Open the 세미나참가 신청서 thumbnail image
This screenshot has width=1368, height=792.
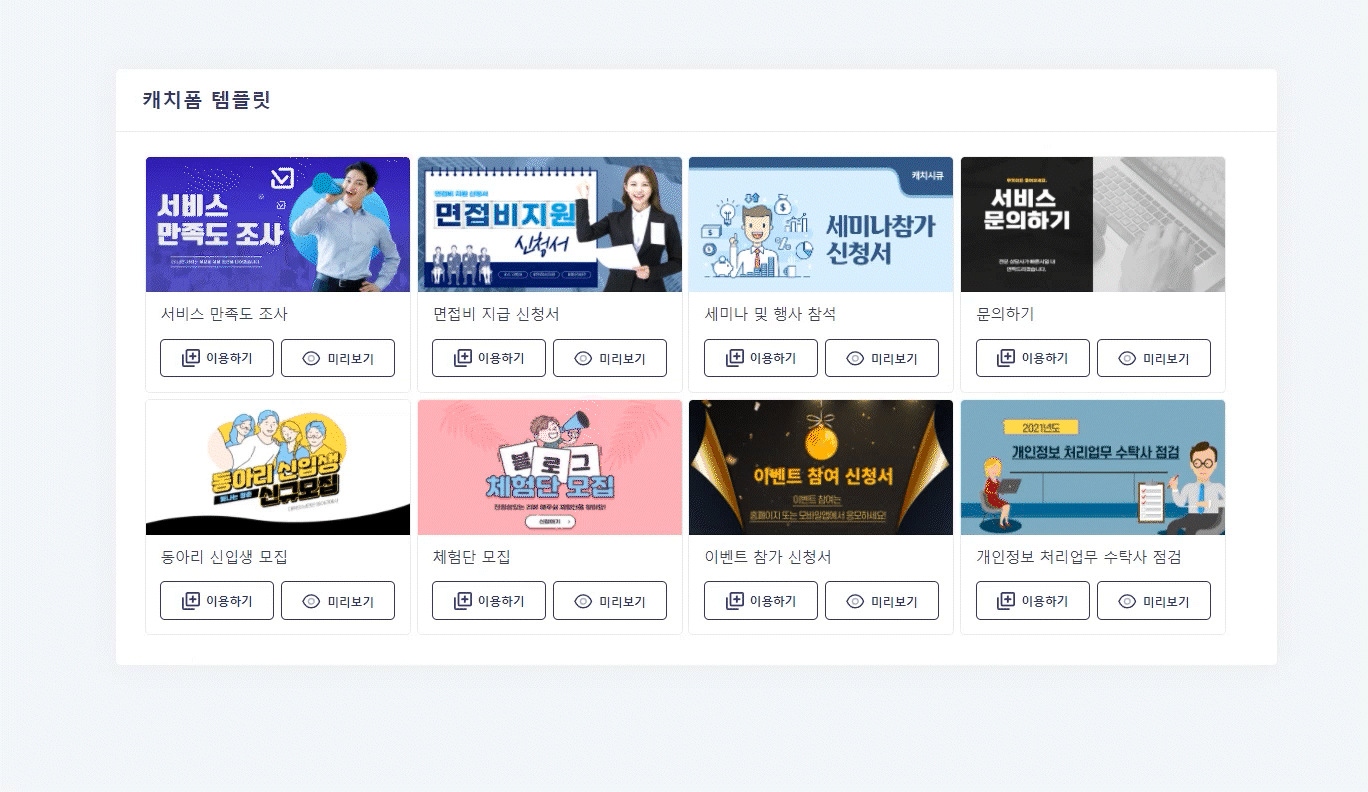[821, 224]
